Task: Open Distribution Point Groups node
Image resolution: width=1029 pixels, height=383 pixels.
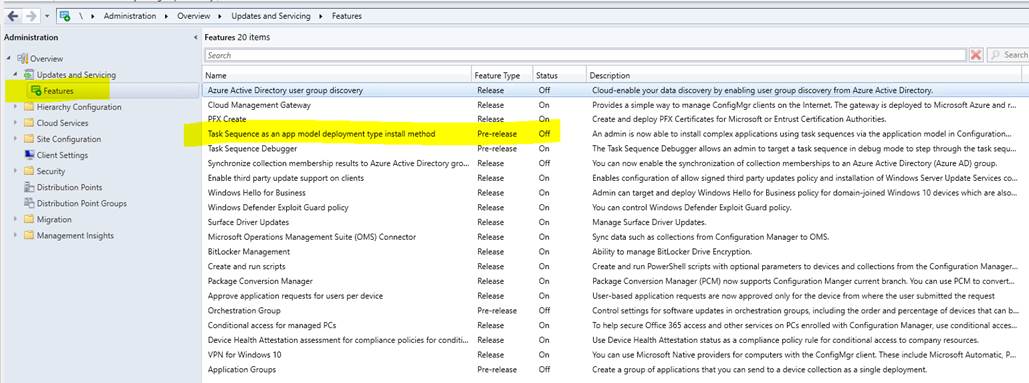Action: point(81,203)
